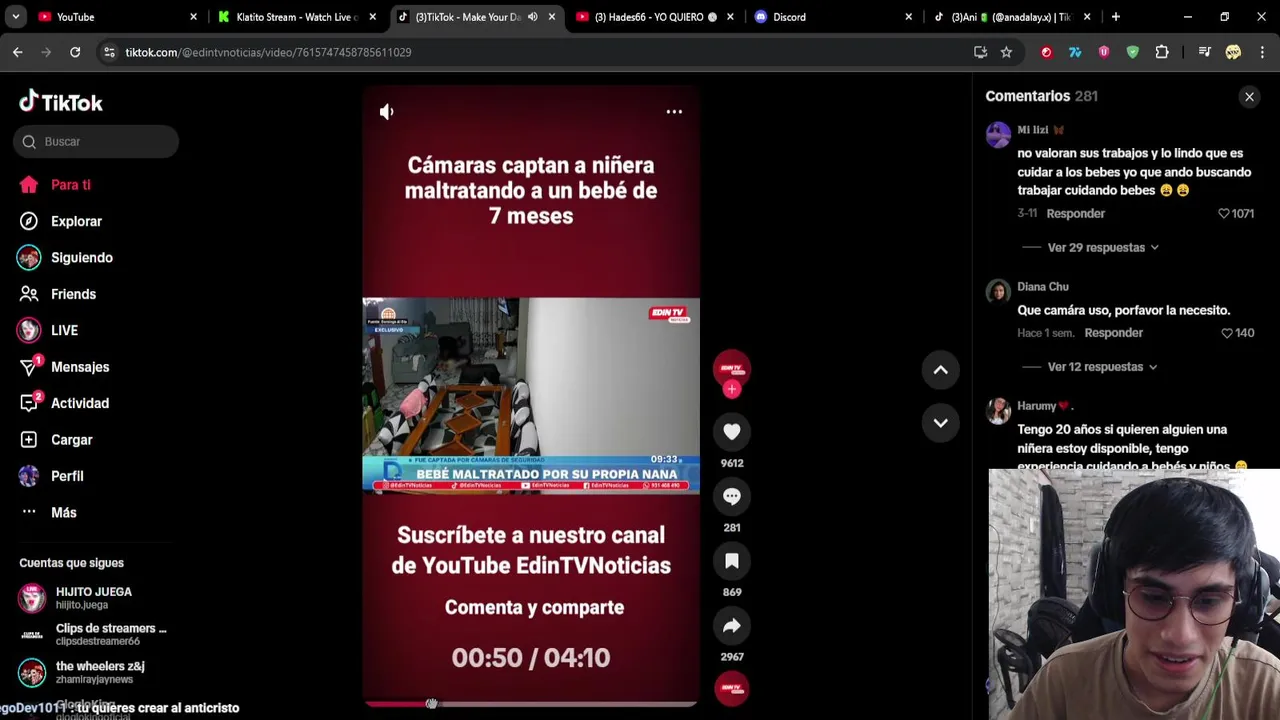Bookmark this page with the star icon
Viewport: 1280px width, 720px height.
click(x=1006, y=52)
